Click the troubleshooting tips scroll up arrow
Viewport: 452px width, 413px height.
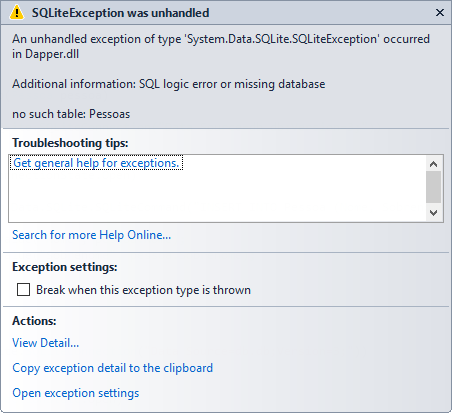[433, 164]
